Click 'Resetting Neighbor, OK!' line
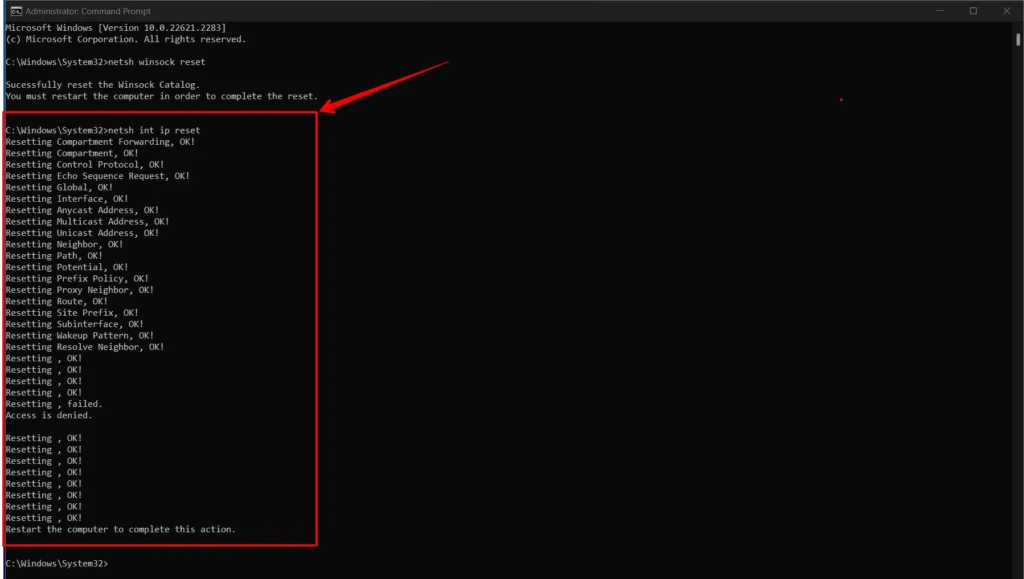 click(x=64, y=244)
